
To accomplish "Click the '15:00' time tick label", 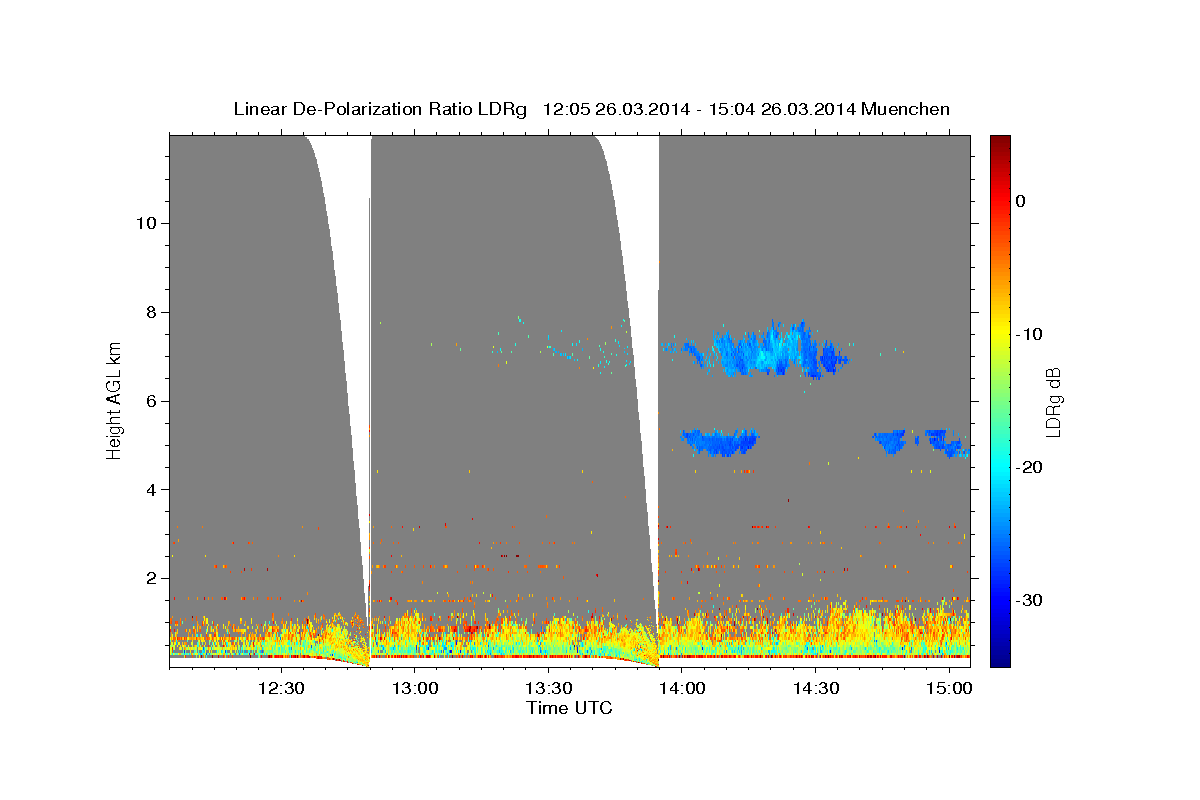I will (949, 688).
